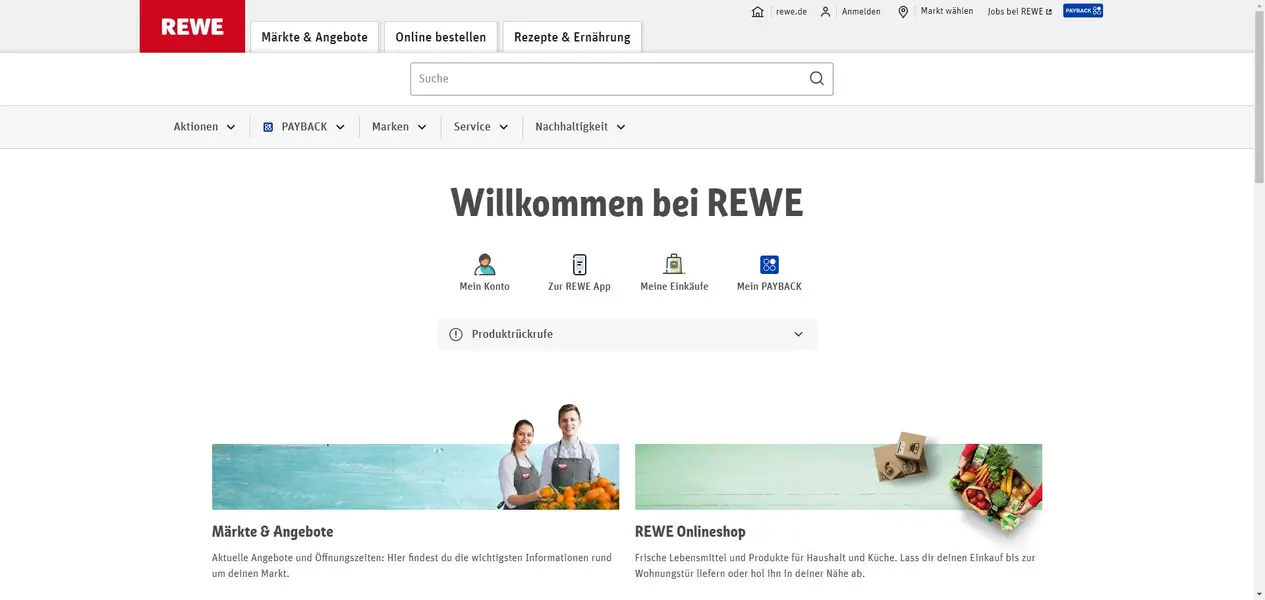
Task: Click the Zur REWE App label
Action: tap(579, 287)
